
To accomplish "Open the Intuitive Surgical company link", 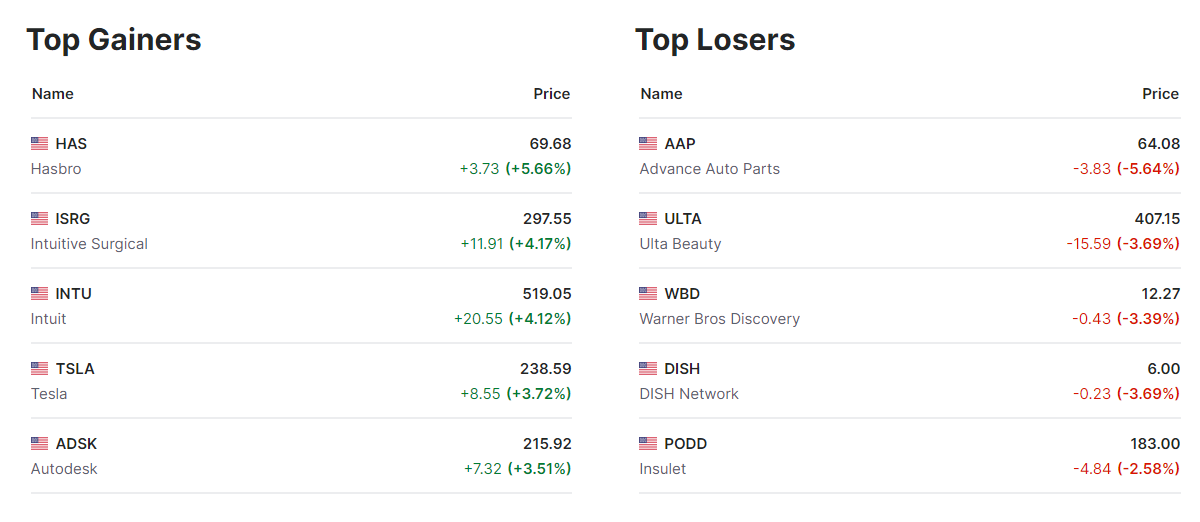I will (89, 244).
